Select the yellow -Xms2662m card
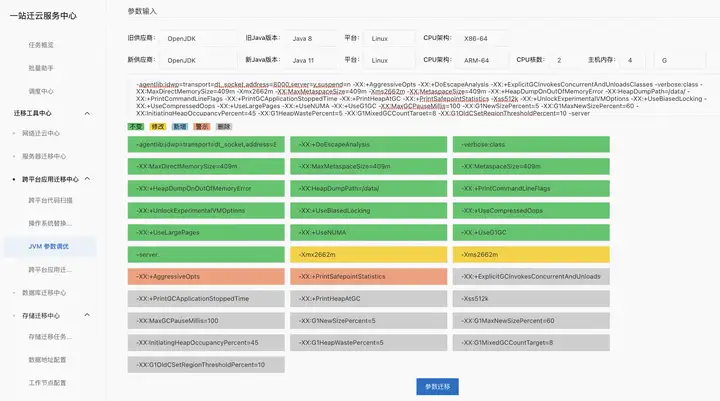 click(x=531, y=254)
